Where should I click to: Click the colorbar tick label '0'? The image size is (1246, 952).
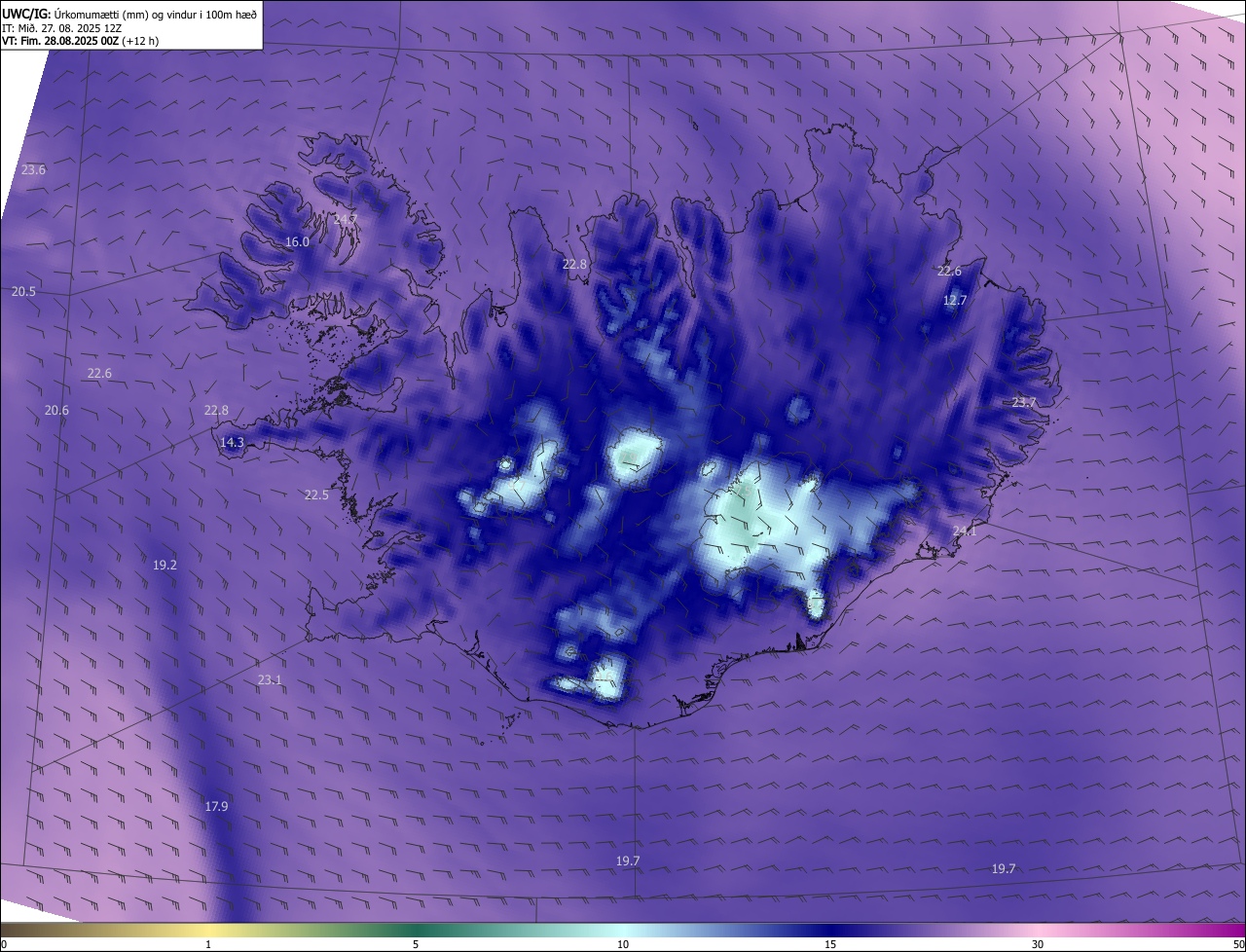(x=3, y=944)
